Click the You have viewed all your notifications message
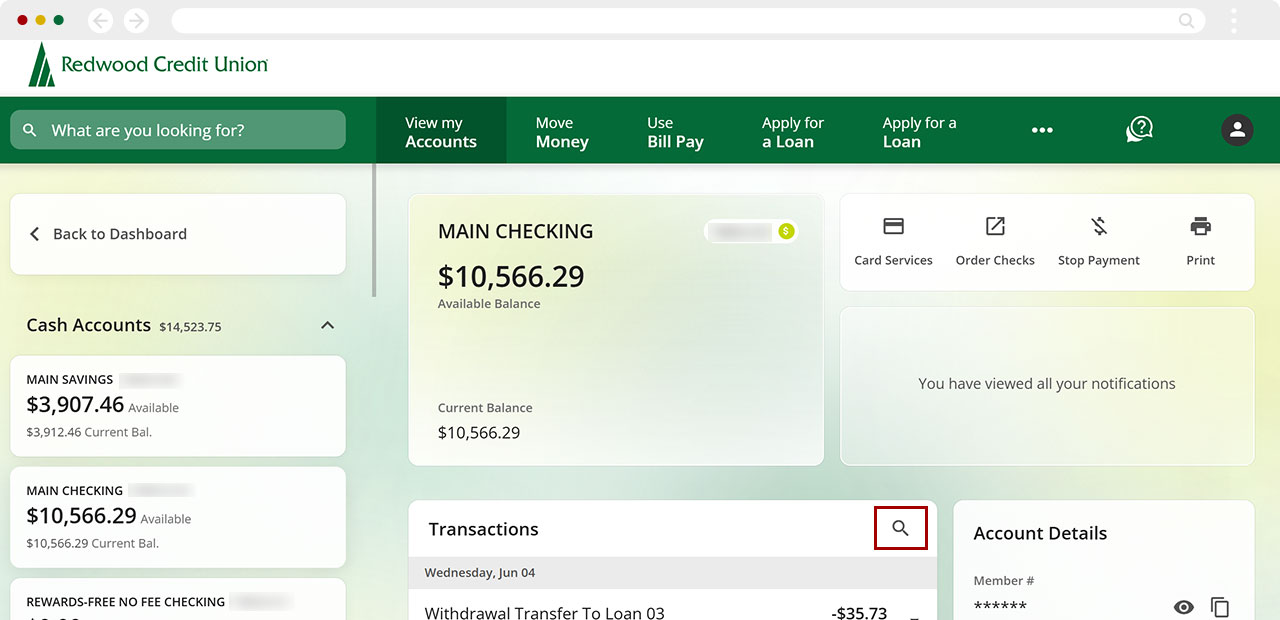The image size is (1280, 620). [1047, 384]
